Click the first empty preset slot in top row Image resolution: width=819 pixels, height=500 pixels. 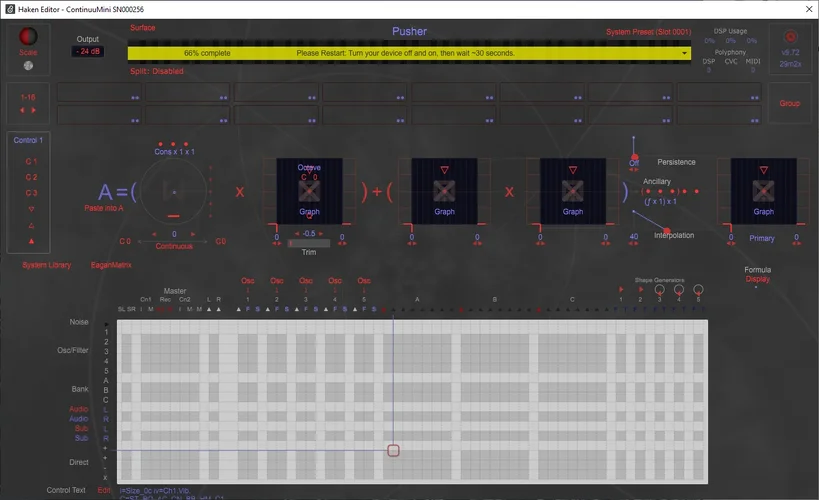(99, 92)
